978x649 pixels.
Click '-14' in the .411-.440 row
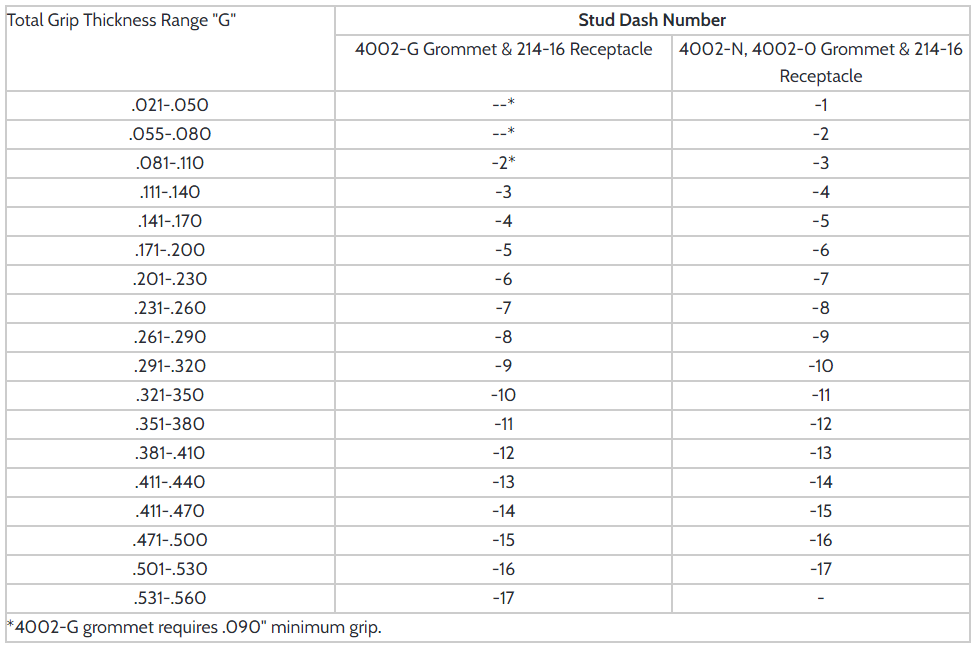820,482
